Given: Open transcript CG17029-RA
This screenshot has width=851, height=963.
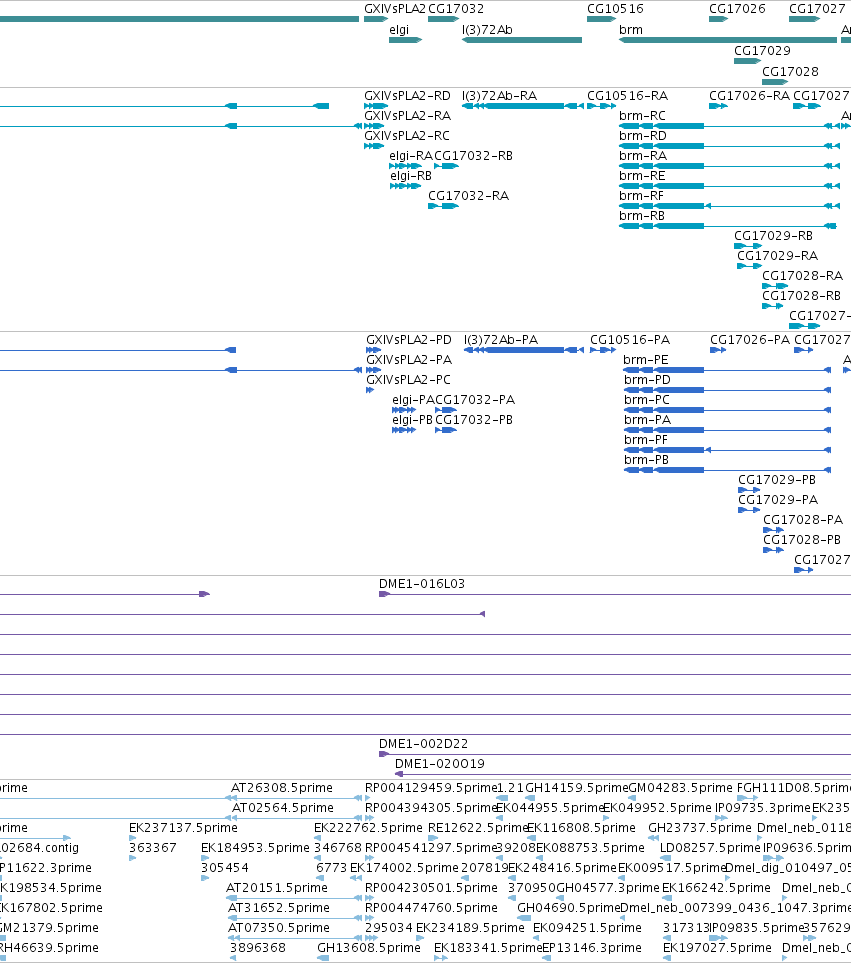Looking at the screenshot, I should tap(777, 255).
